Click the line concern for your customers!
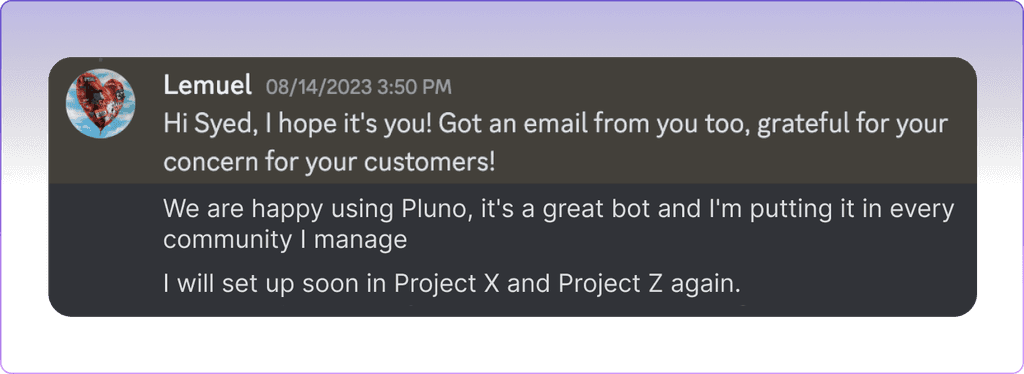Screen dimensions: 1024x374 coord(329,161)
